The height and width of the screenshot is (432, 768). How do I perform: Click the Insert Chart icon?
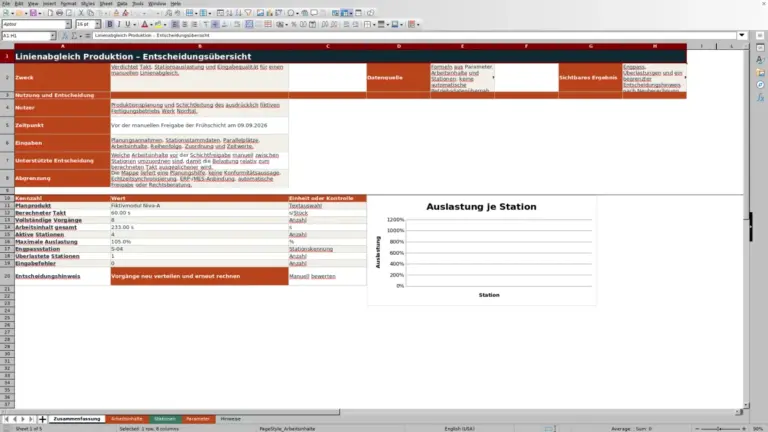coord(269,13)
